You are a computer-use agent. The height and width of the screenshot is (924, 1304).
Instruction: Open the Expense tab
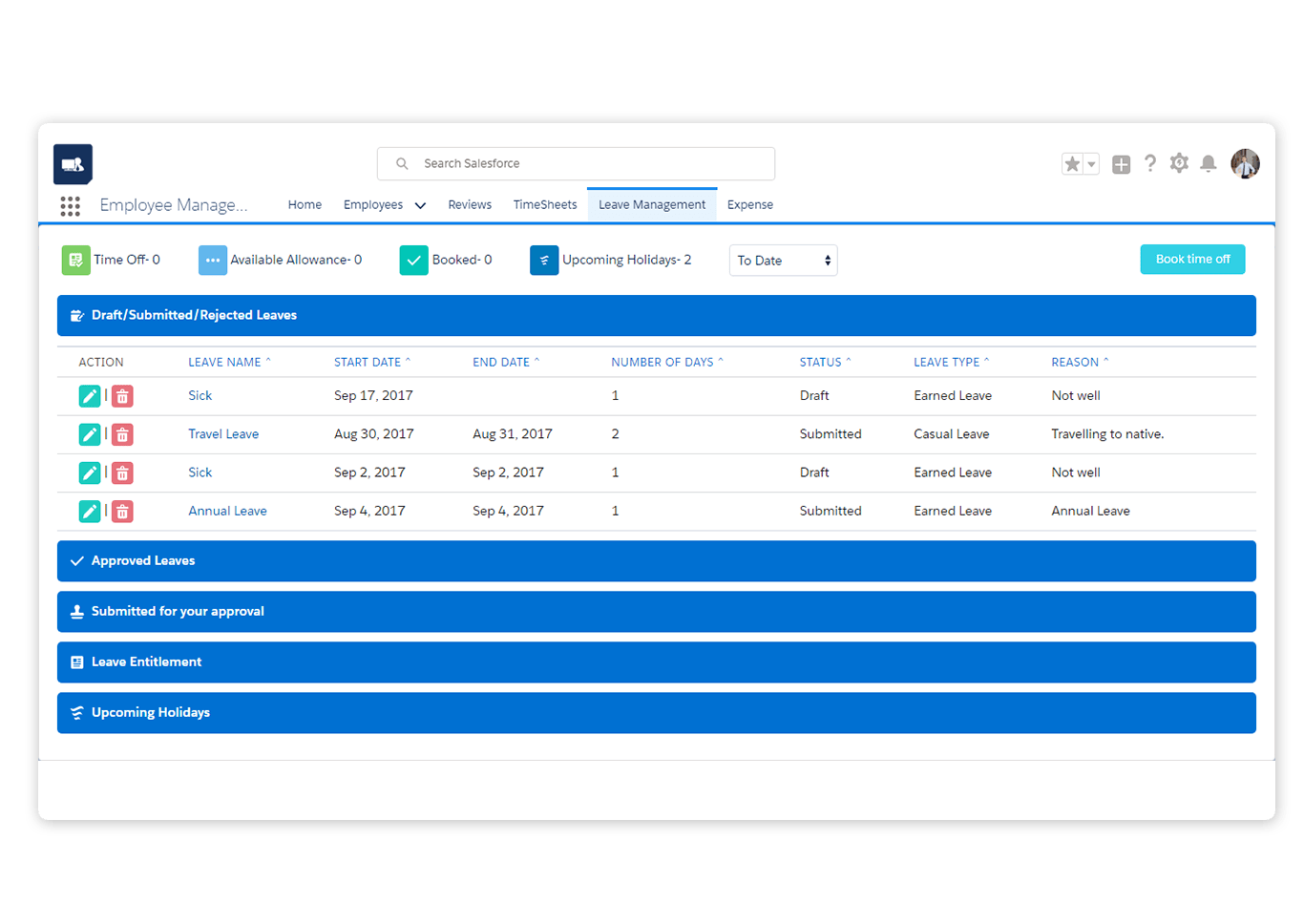coord(749,204)
